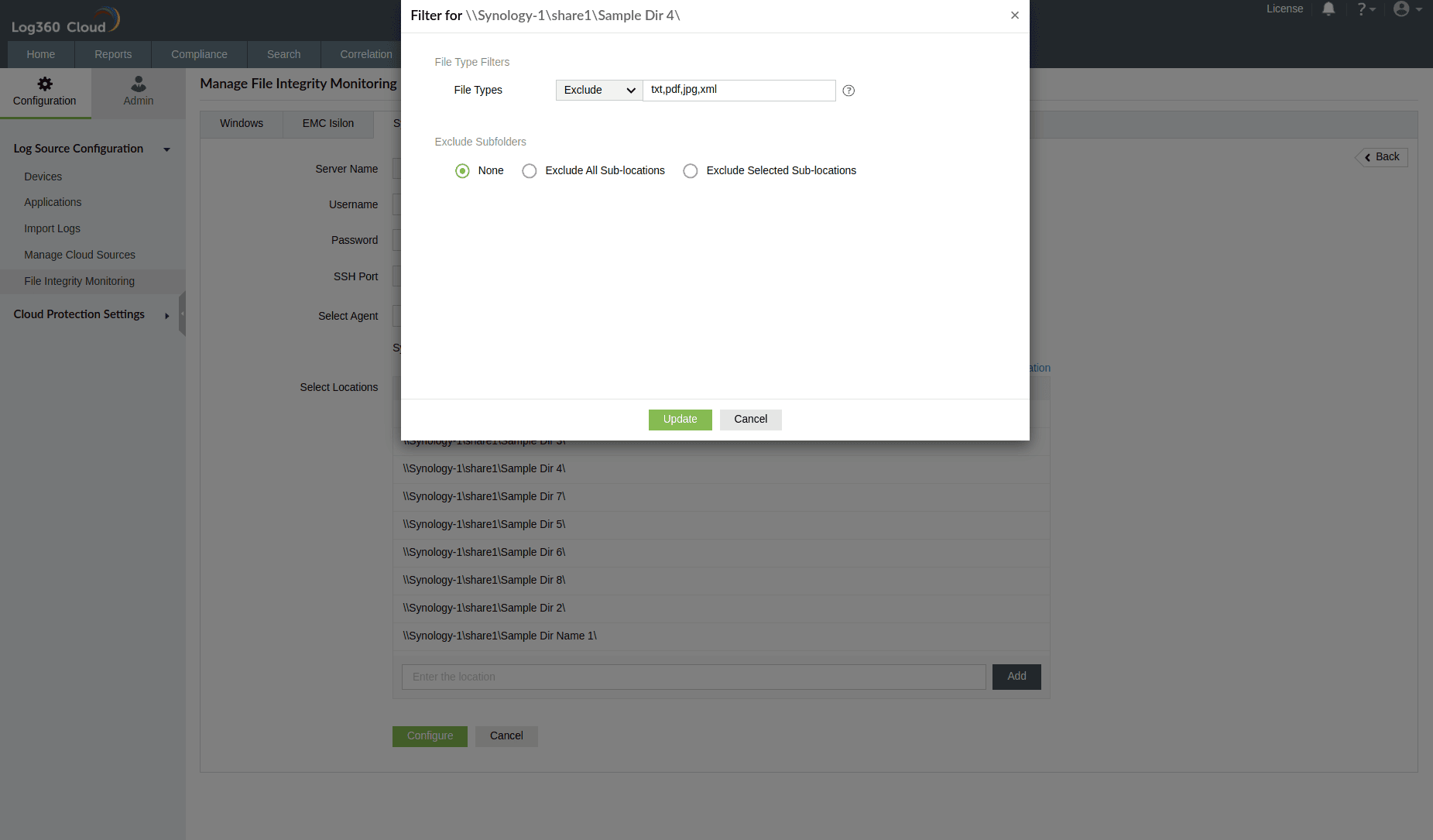Click the Log360 Cloud logo

[x=64, y=19]
